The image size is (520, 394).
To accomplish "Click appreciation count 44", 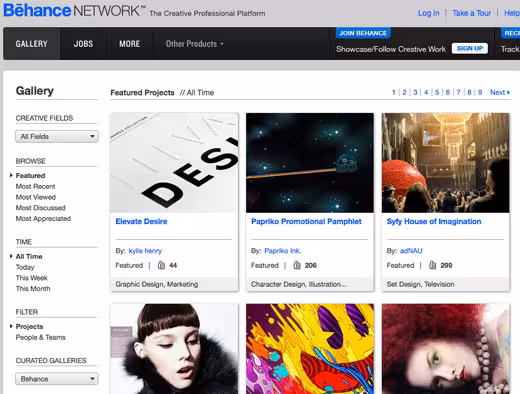I will coord(173,265).
